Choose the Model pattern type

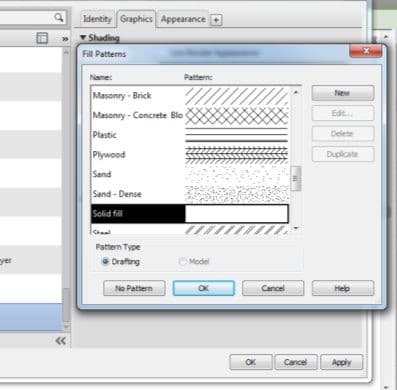pos(182,261)
